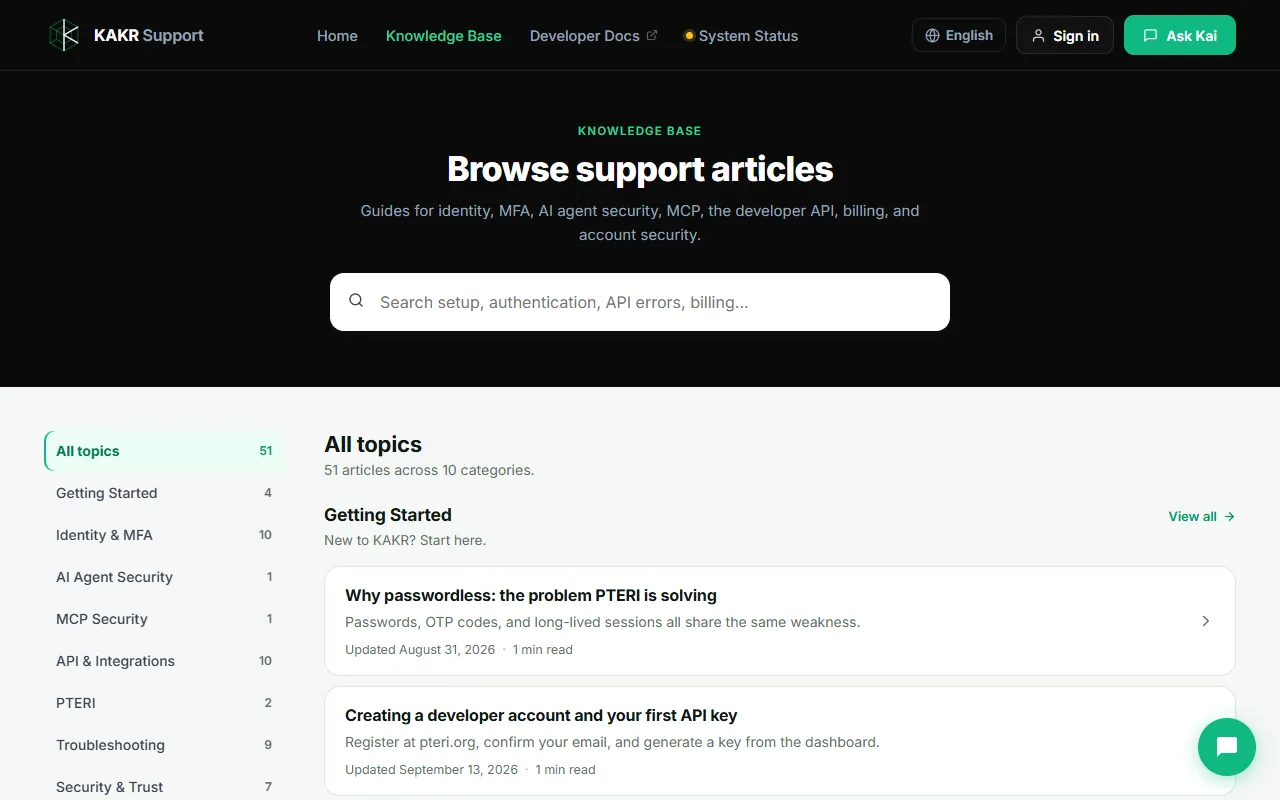Browse the Troubleshooting category
Image resolution: width=1280 pixels, height=800 pixels.
[164, 745]
